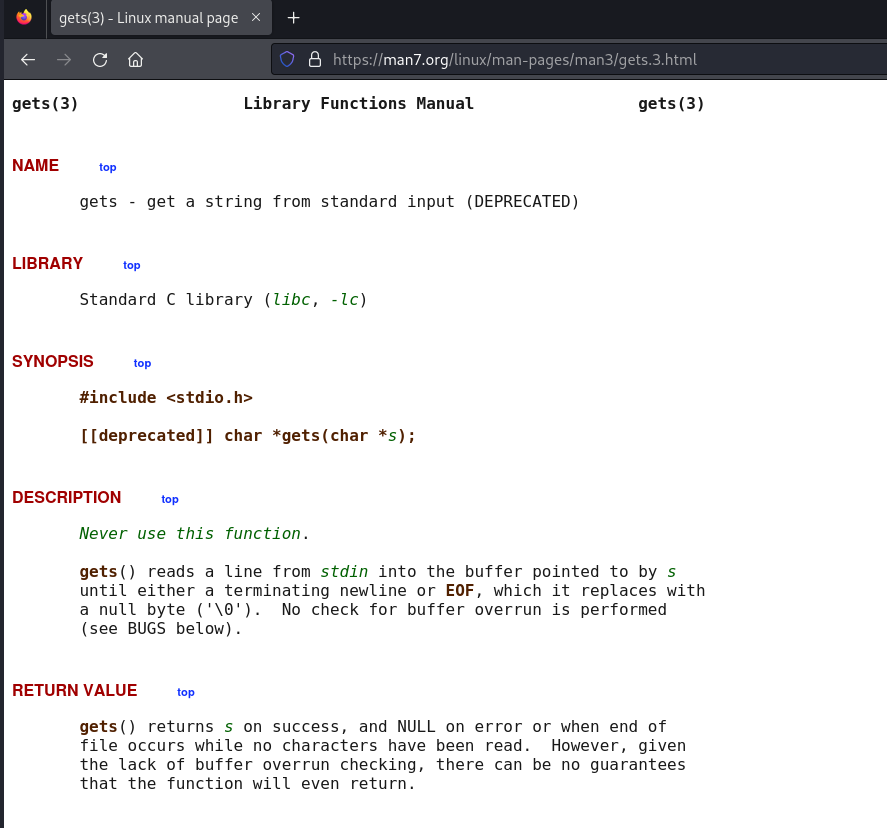Close the gets(3) Linux manual page tab
The width and height of the screenshot is (887, 828).
point(256,18)
